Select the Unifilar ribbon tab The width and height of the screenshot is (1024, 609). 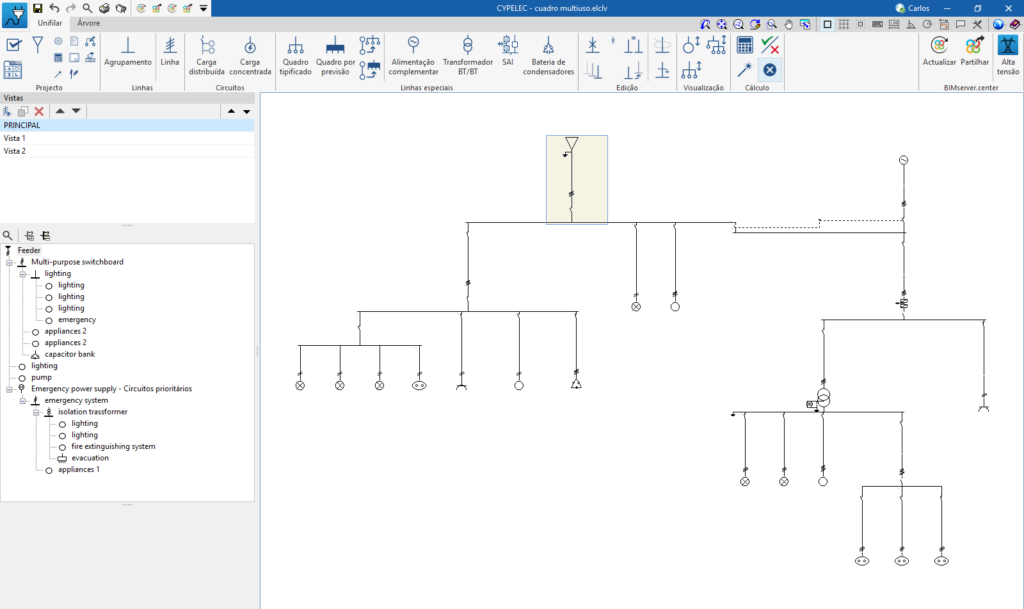pos(50,23)
